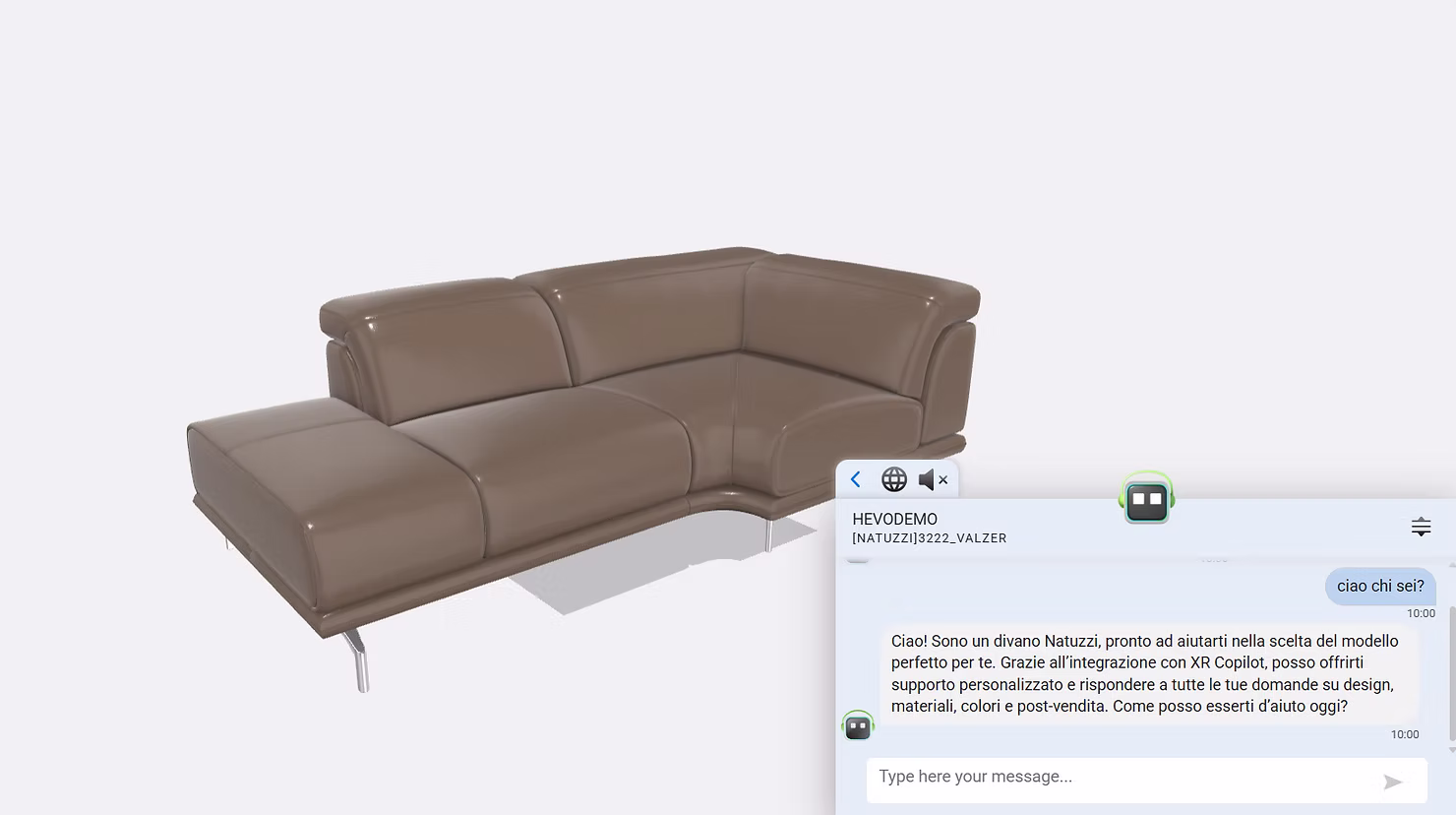Open the globe language selector
1456x815 pixels.
coord(893,479)
